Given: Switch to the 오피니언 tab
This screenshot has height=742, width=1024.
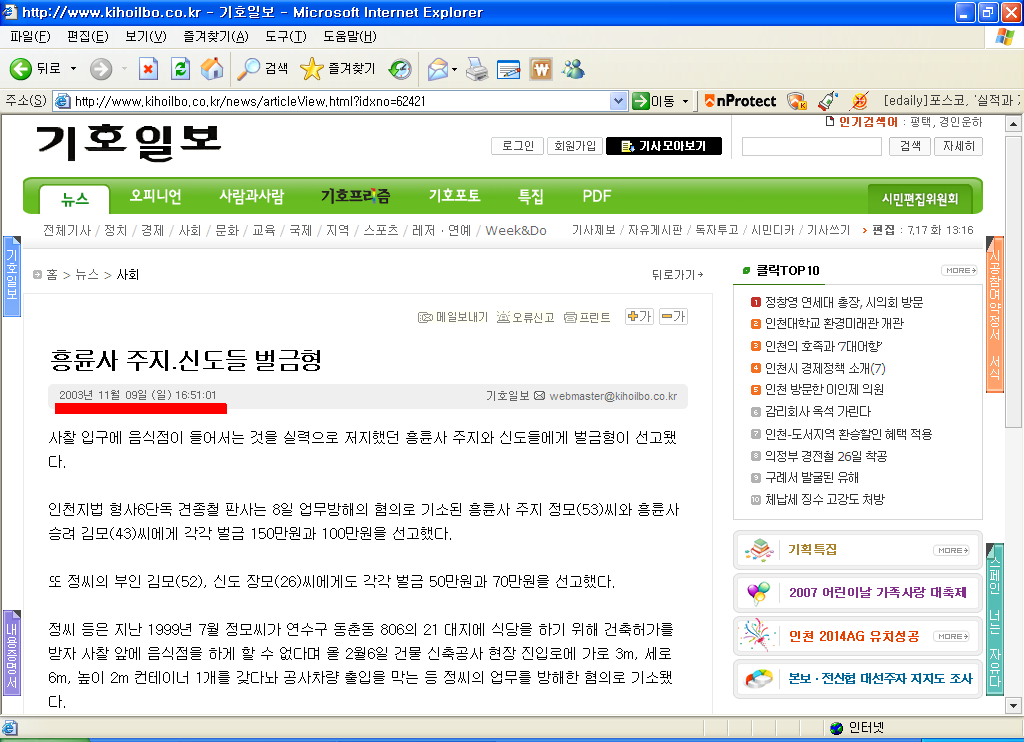Looking at the screenshot, I should 157,196.
